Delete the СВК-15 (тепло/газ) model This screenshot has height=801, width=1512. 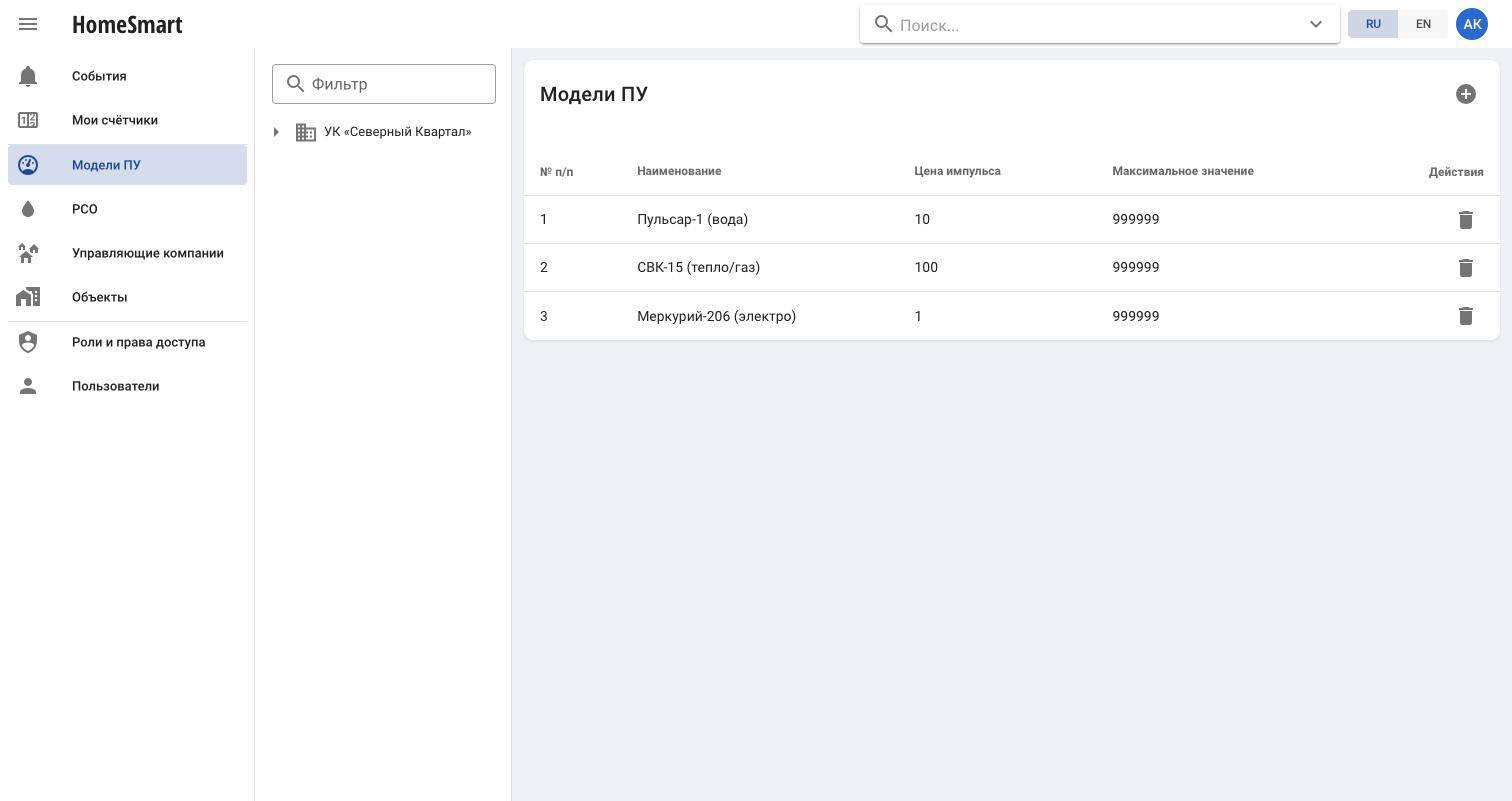coord(1466,268)
